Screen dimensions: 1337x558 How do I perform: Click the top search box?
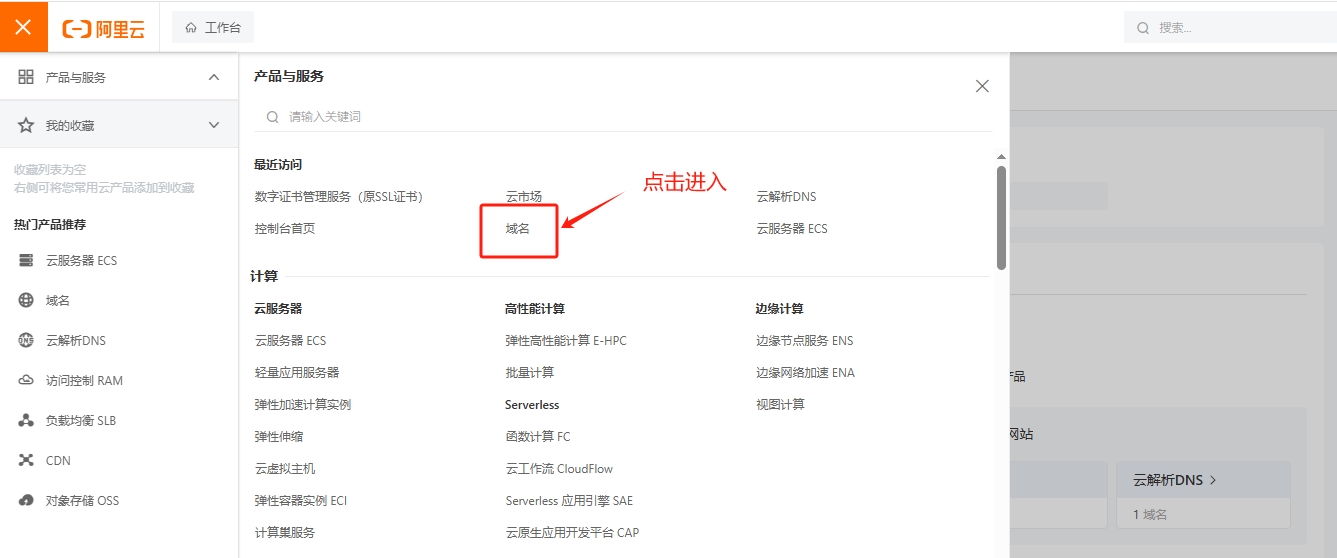coord(1230,28)
